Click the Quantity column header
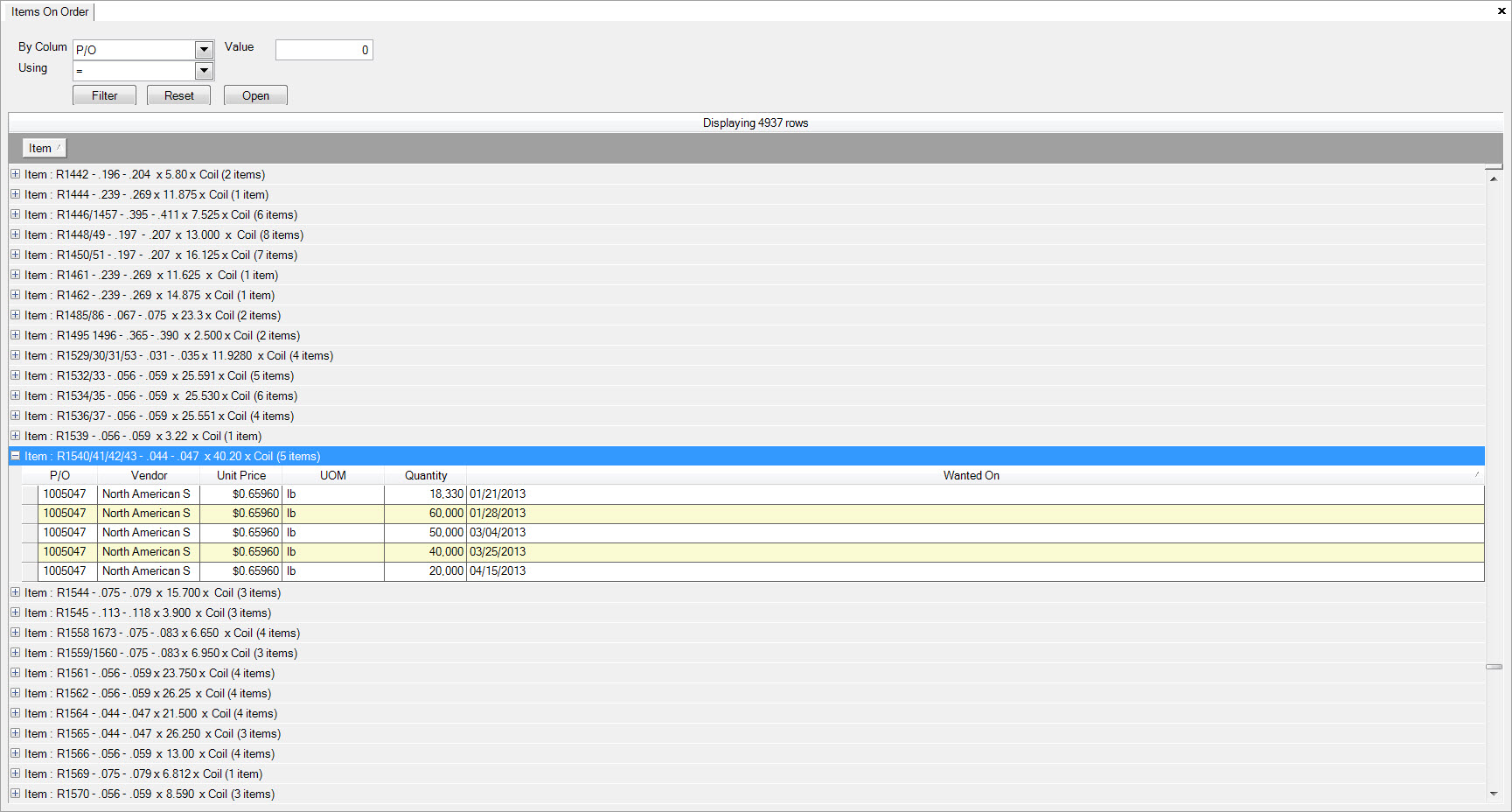The image size is (1512, 812). point(426,475)
